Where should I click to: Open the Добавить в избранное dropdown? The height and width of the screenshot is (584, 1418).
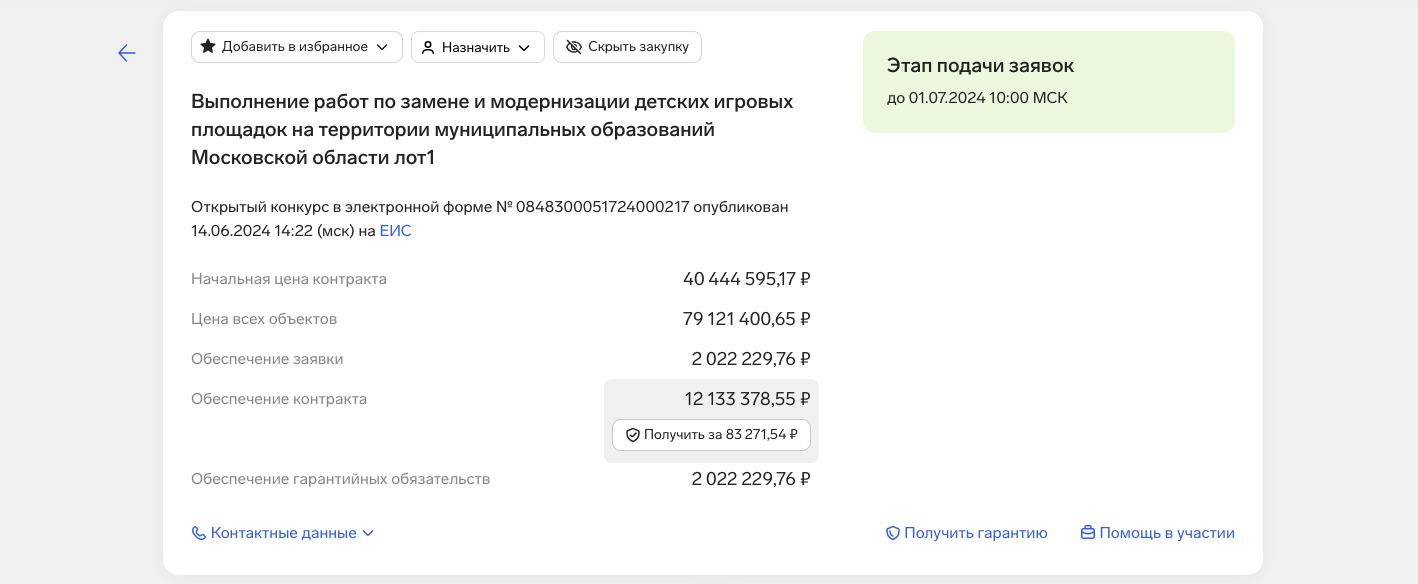(x=381, y=47)
